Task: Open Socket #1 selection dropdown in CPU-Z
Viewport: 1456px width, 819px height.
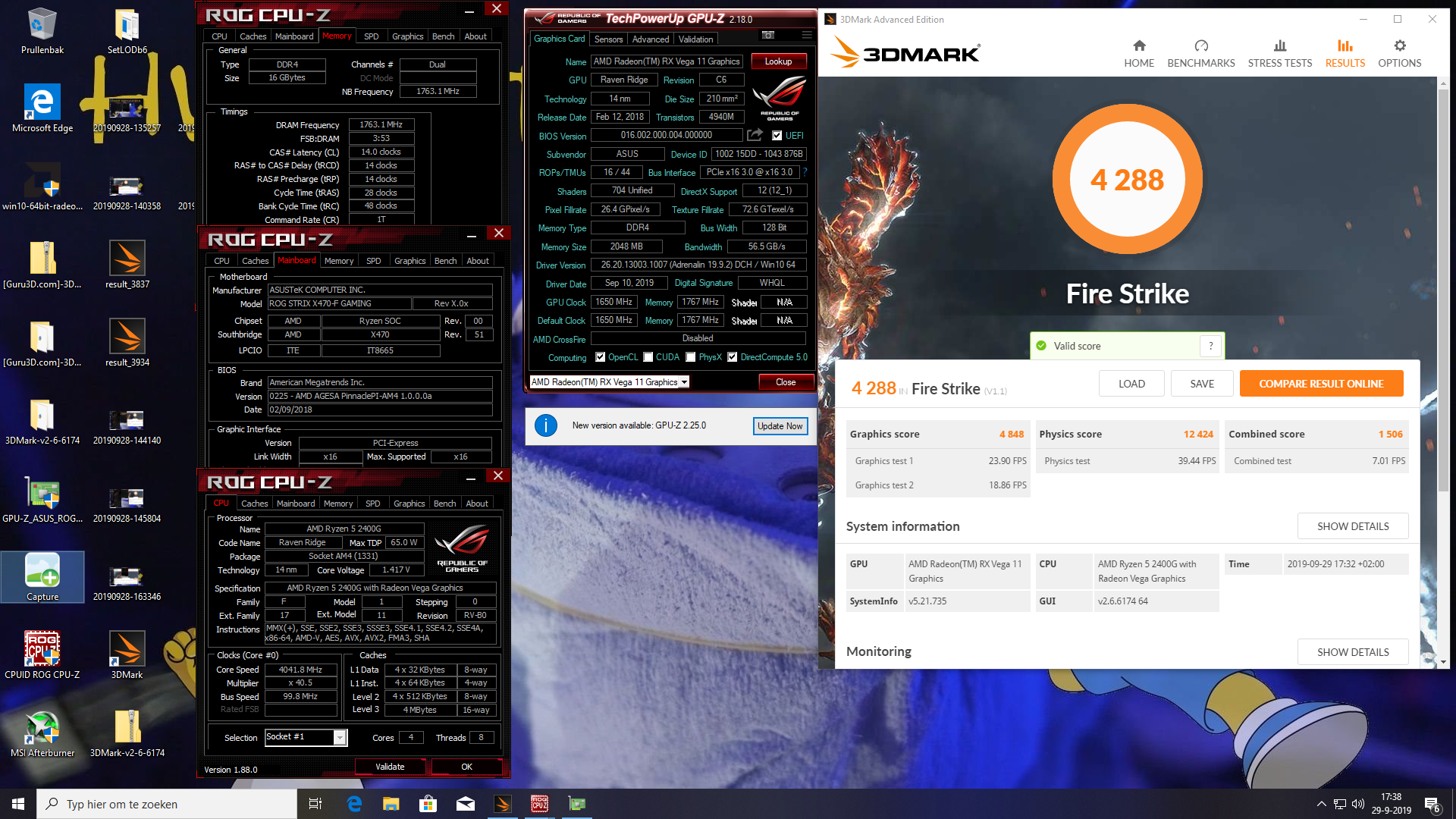Action: tap(306, 737)
